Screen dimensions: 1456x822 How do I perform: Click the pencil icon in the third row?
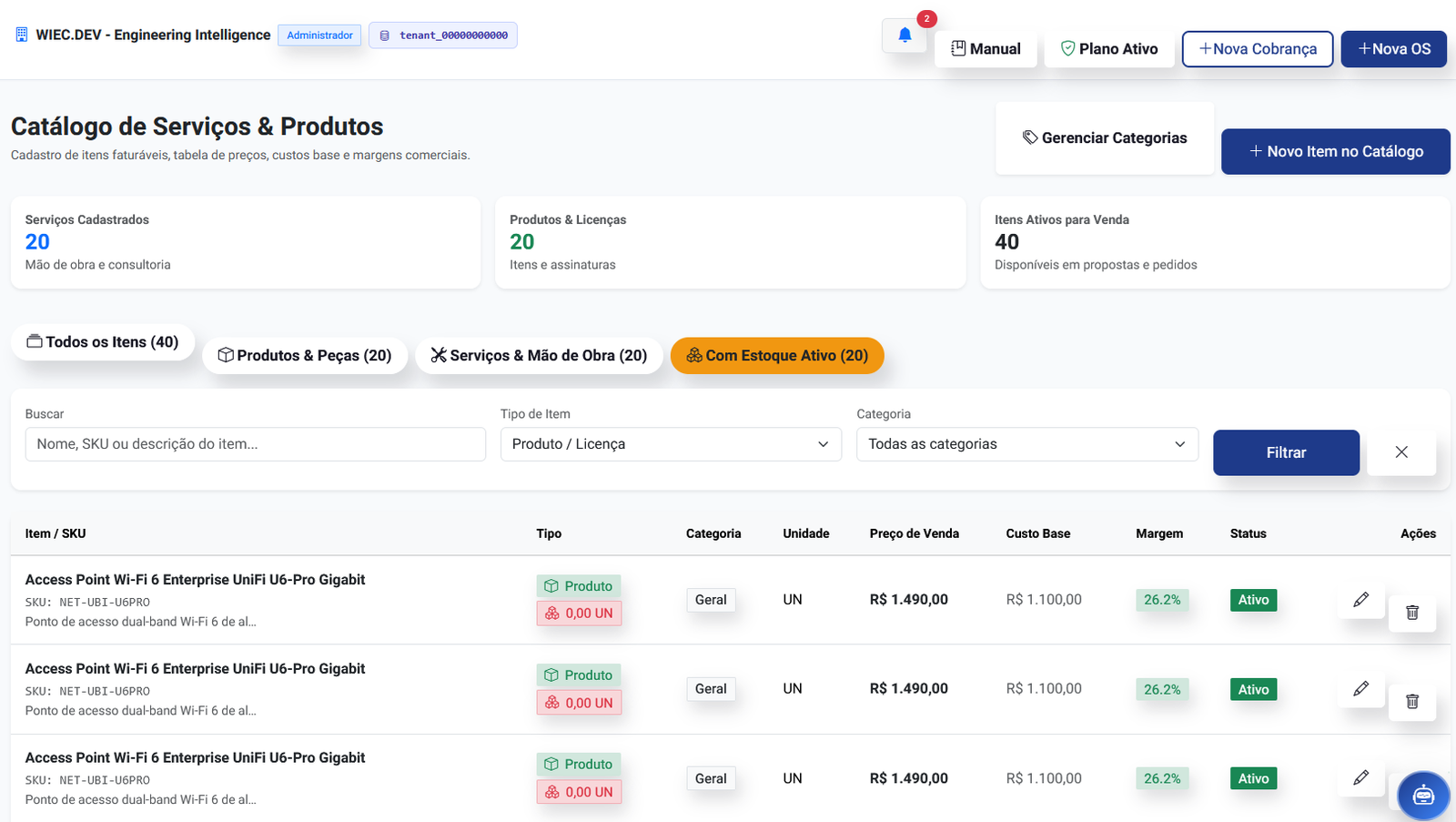pyautogui.click(x=1360, y=777)
